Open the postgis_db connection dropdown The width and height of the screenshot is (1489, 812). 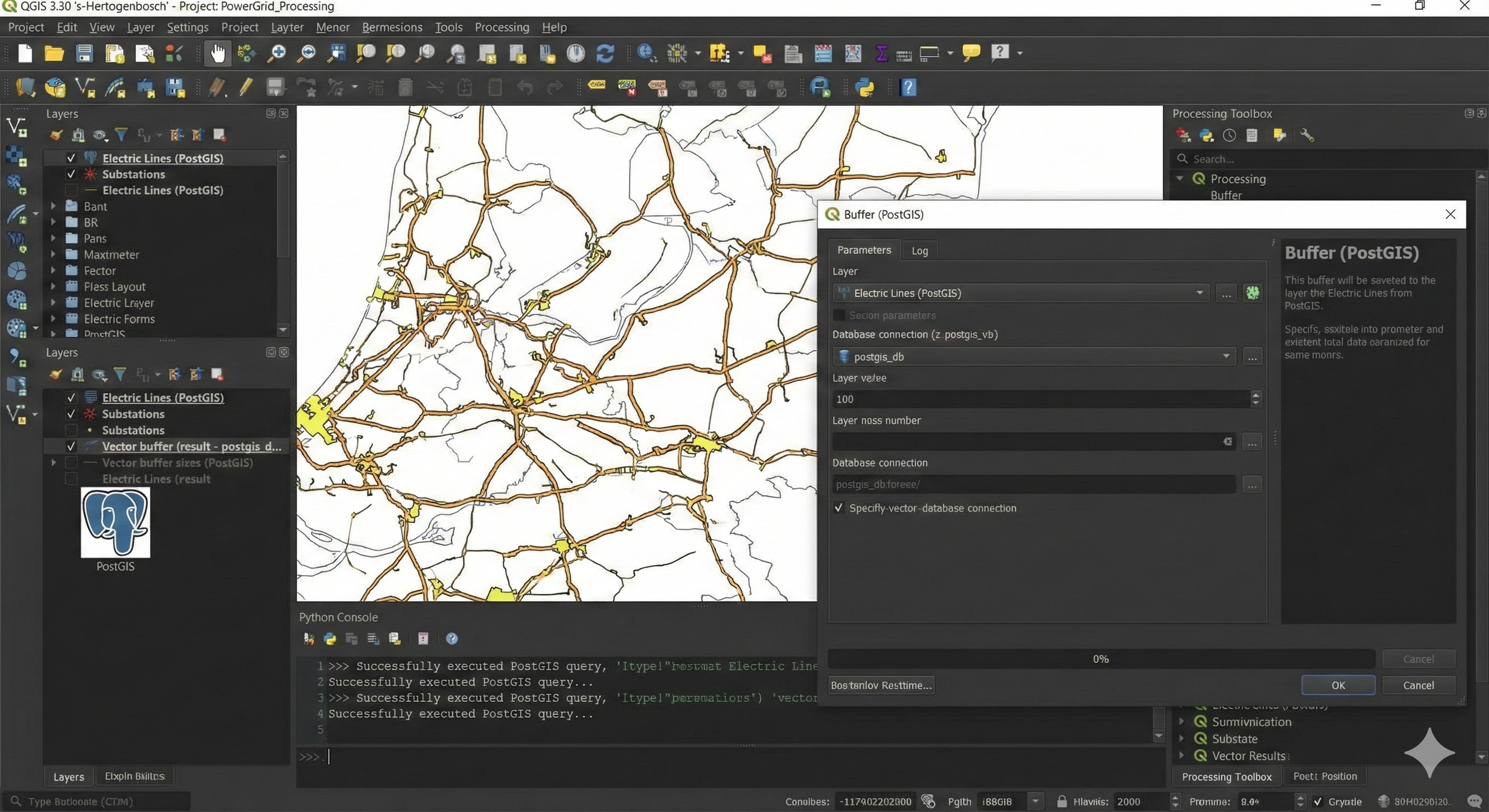1226,357
